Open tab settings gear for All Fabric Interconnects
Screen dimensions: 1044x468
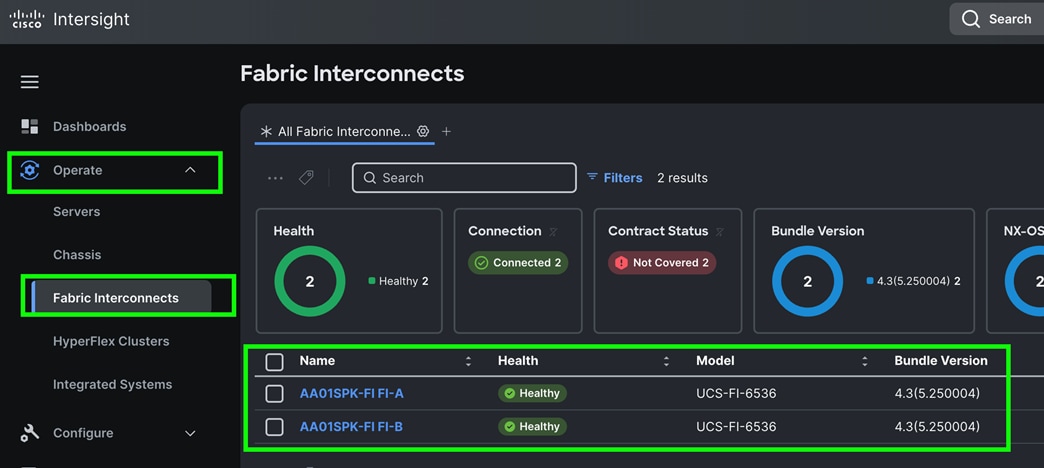[x=423, y=131]
